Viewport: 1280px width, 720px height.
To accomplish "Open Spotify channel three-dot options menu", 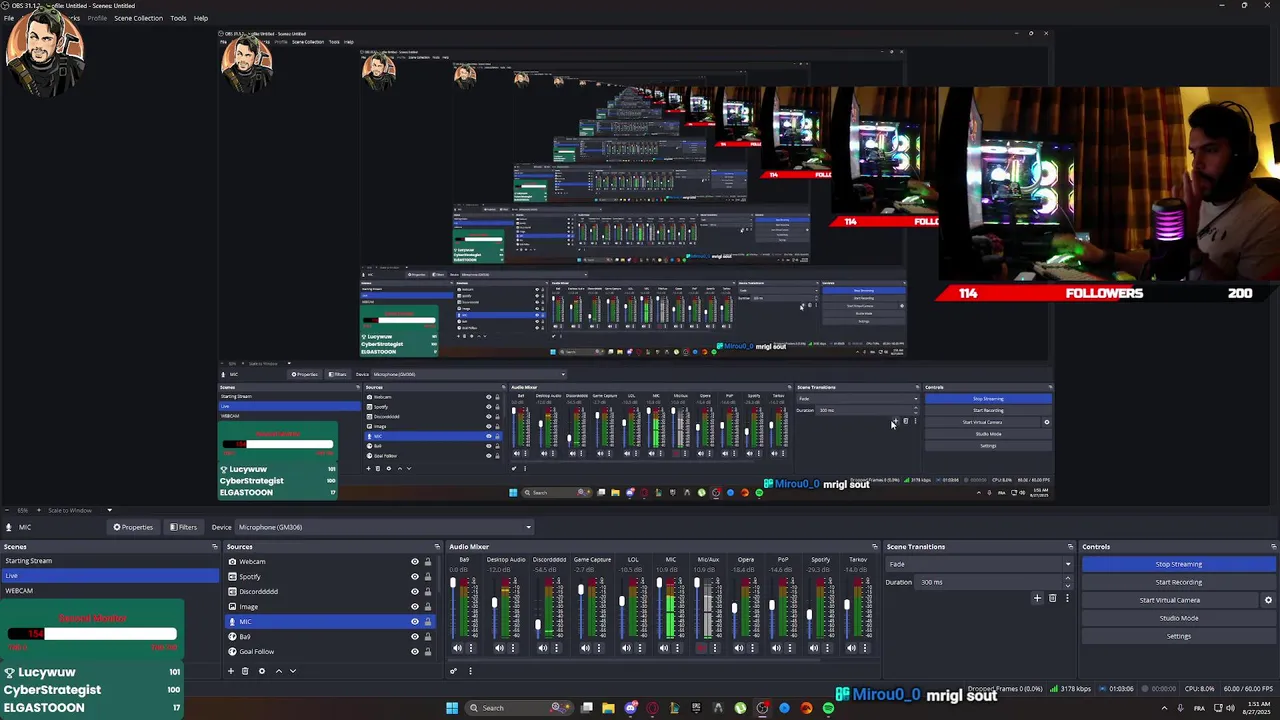I will point(827,648).
